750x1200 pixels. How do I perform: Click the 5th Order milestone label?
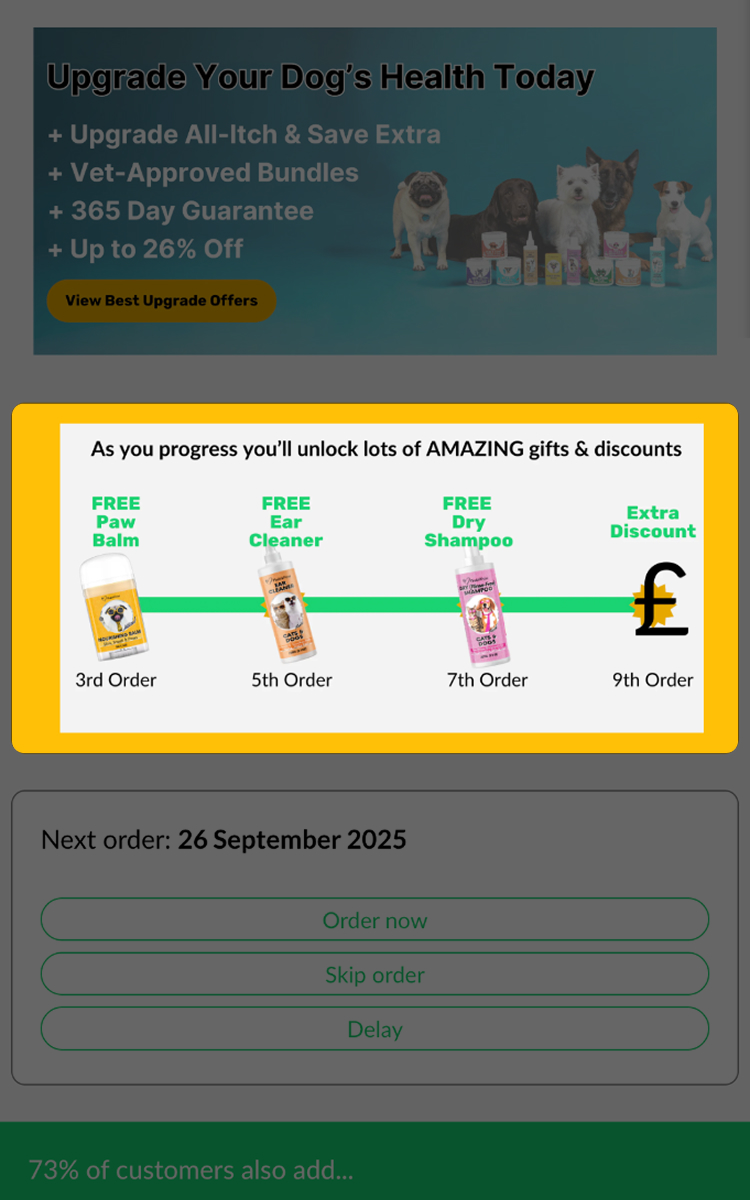[291, 680]
